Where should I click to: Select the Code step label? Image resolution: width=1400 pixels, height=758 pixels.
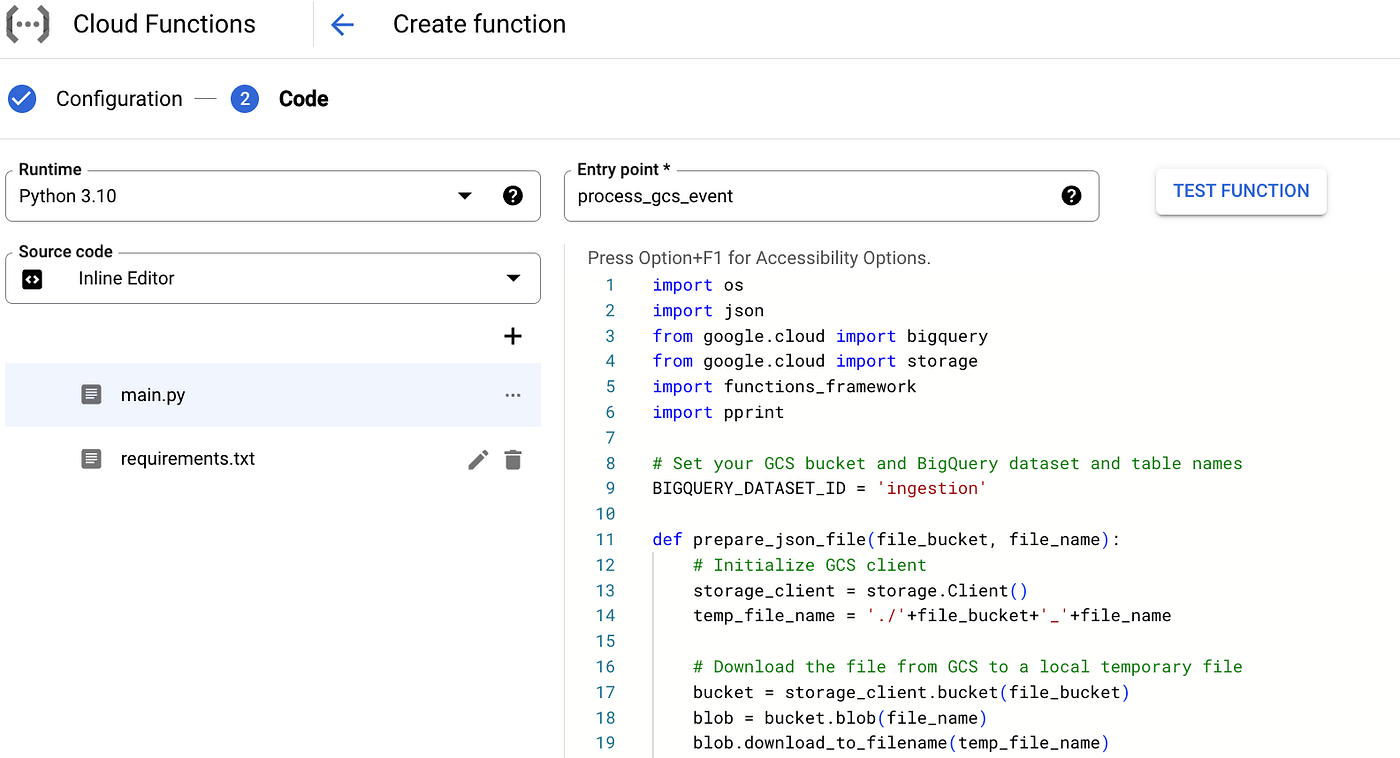[304, 99]
